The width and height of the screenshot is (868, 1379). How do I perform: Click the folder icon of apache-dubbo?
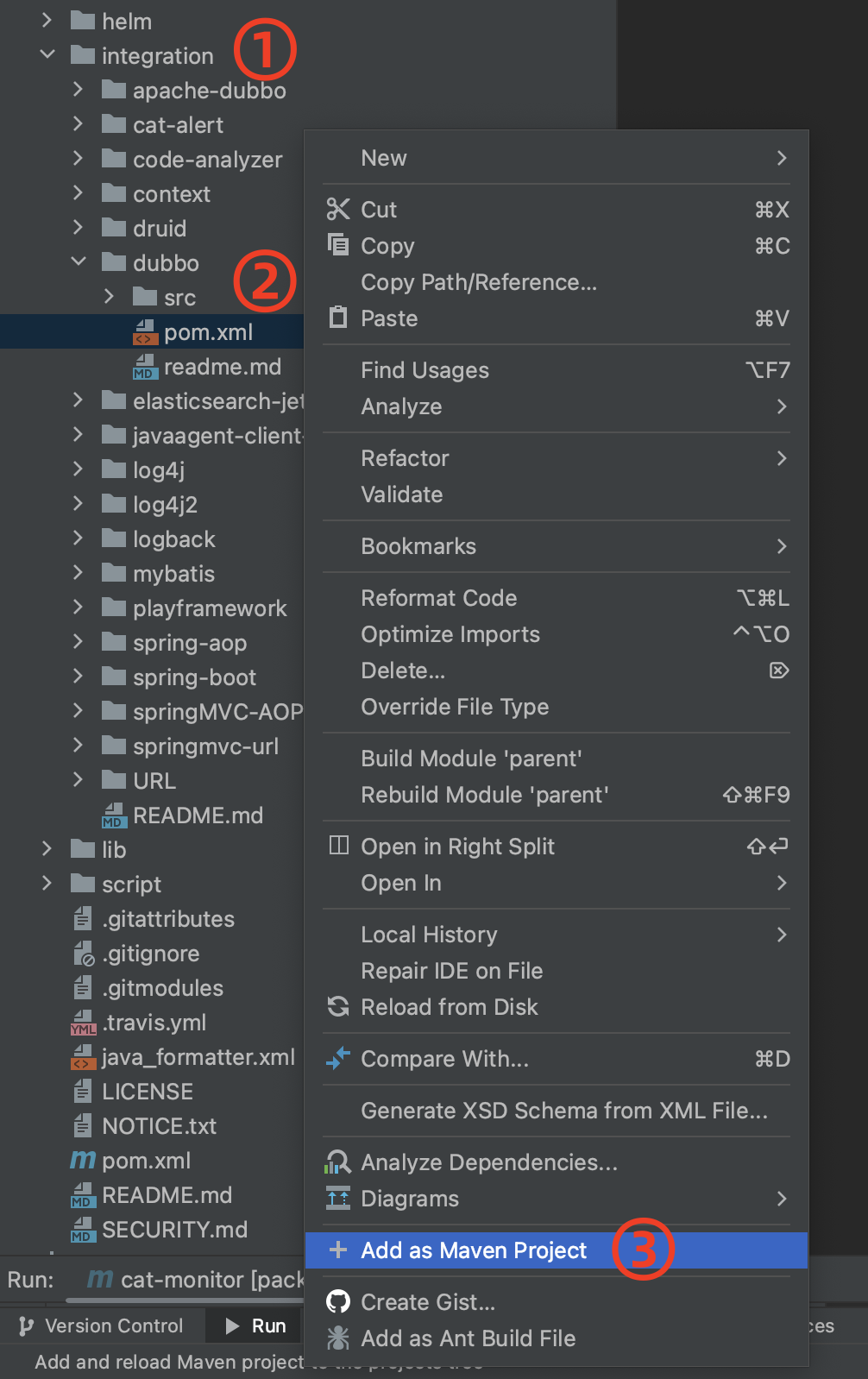point(114,90)
